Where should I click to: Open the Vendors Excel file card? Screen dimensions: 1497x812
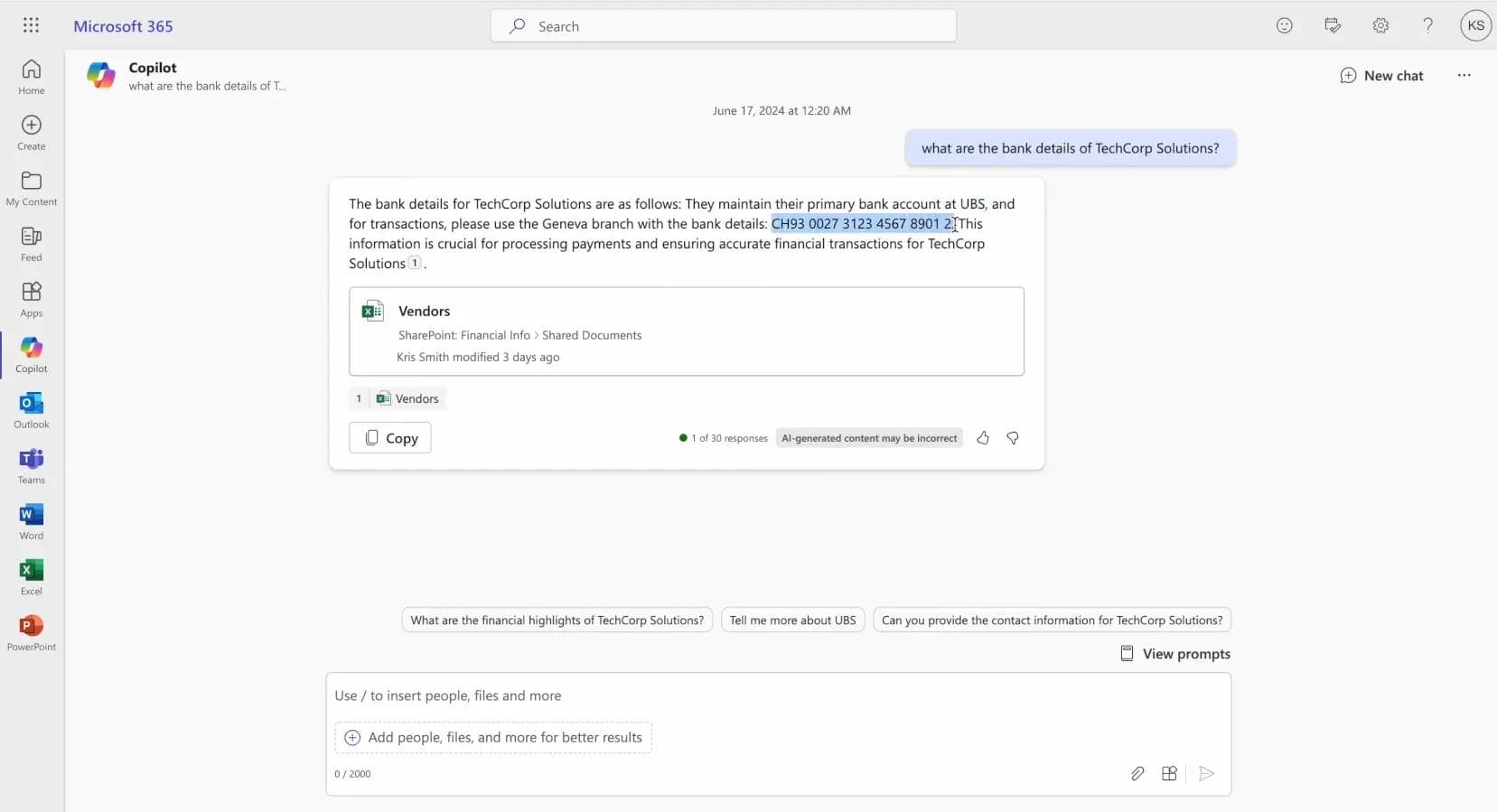[x=686, y=331]
